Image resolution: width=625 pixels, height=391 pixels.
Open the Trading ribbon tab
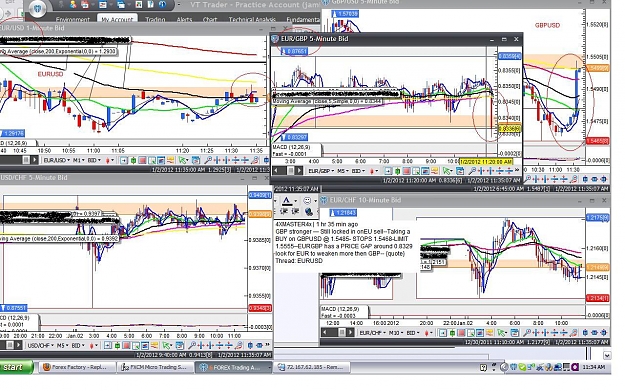(155, 19)
